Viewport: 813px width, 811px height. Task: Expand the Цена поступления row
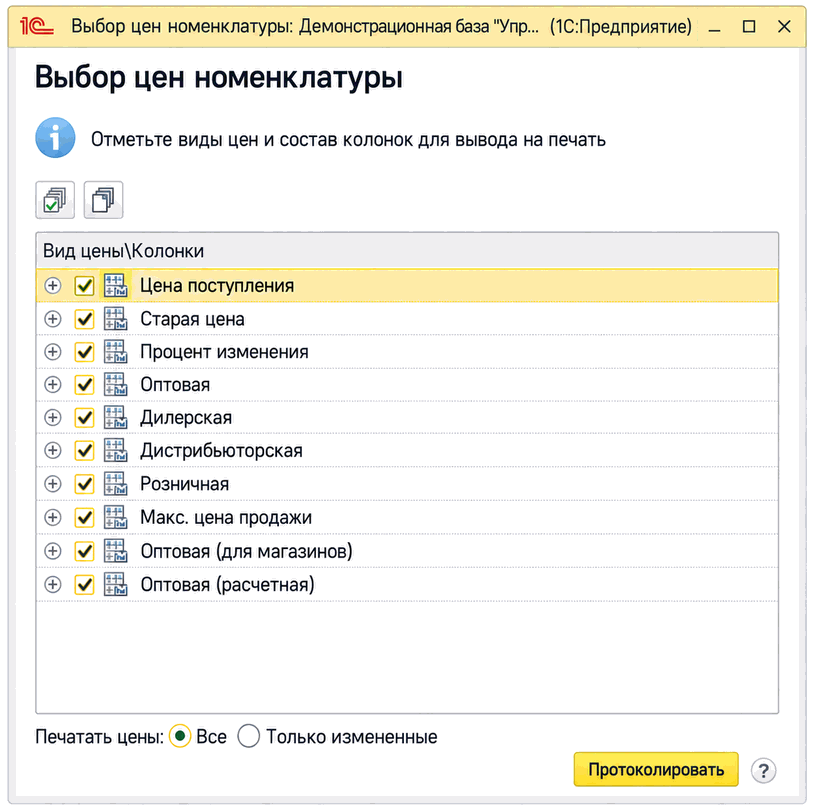(x=52, y=286)
